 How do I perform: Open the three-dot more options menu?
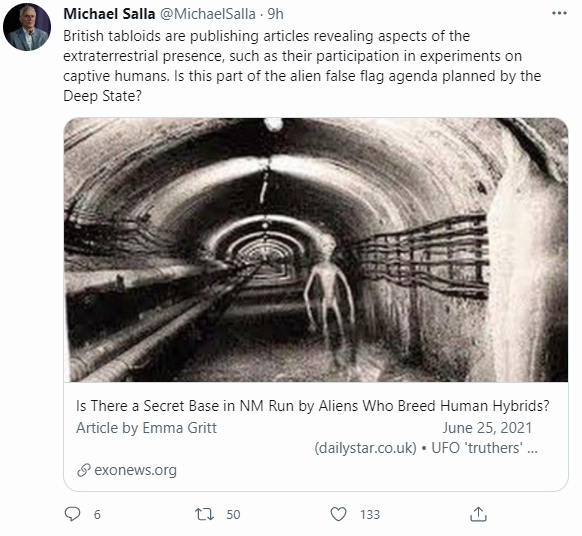point(559,13)
